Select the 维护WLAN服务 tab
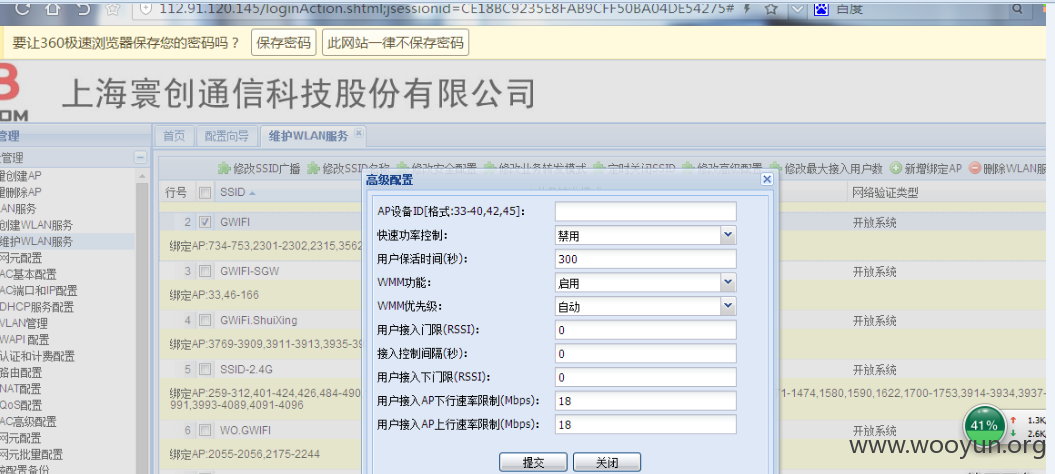 coord(308,135)
